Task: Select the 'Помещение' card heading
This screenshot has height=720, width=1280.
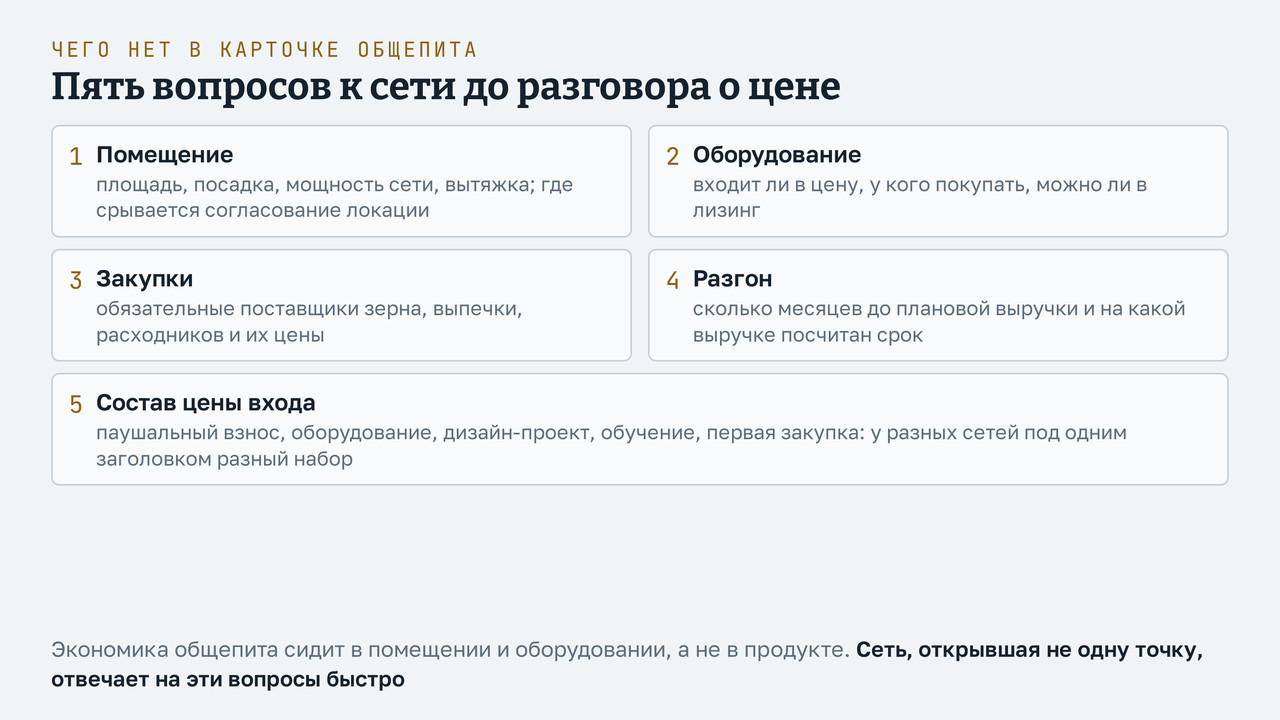Action: pos(164,155)
